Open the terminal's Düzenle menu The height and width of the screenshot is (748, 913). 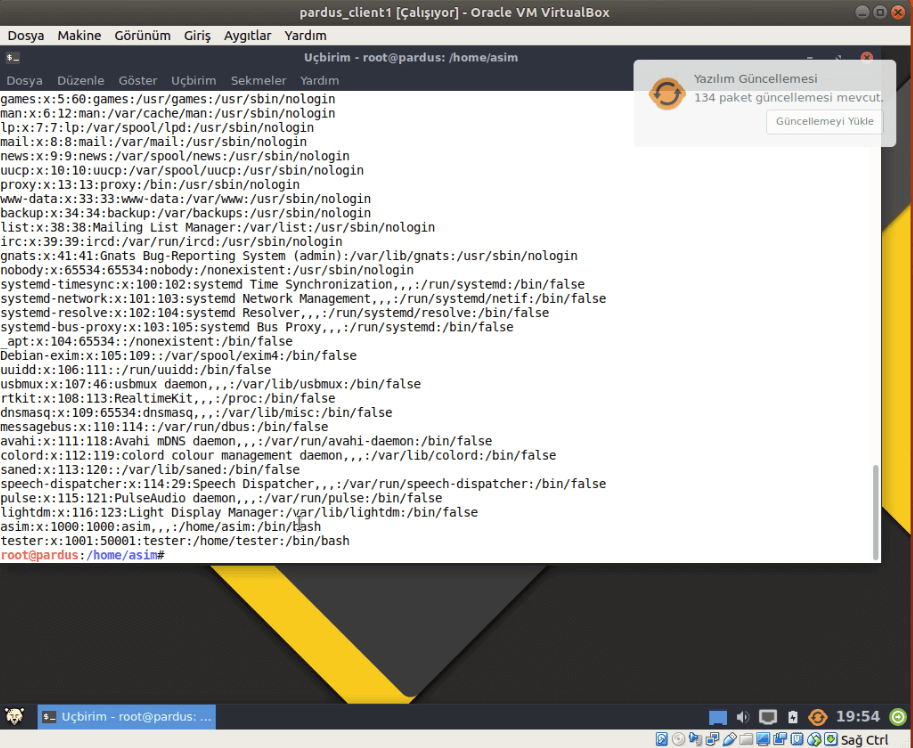pyautogui.click(x=80, y=80)
